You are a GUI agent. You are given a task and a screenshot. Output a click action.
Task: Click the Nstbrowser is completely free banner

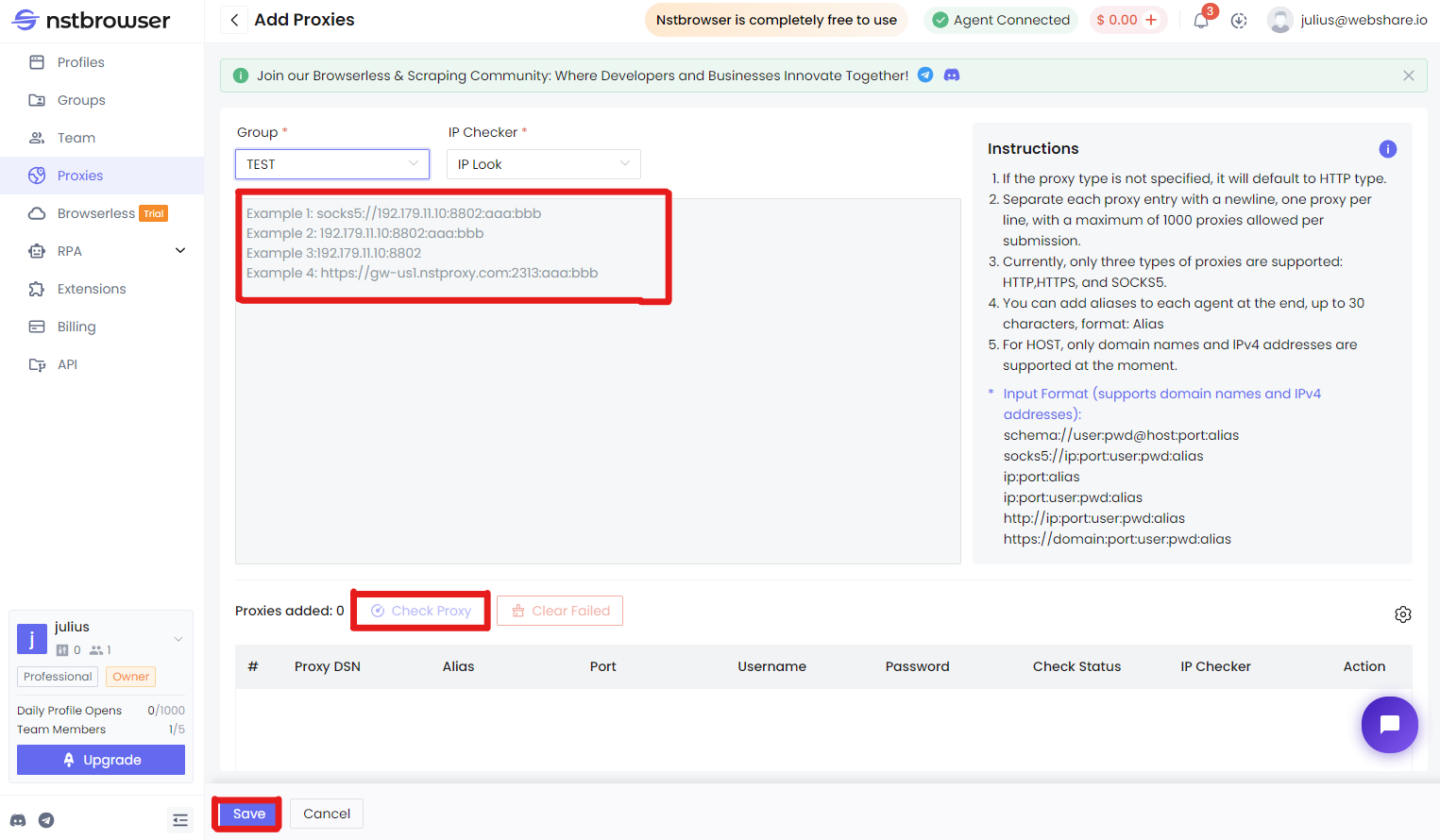[x=776, y=20]
